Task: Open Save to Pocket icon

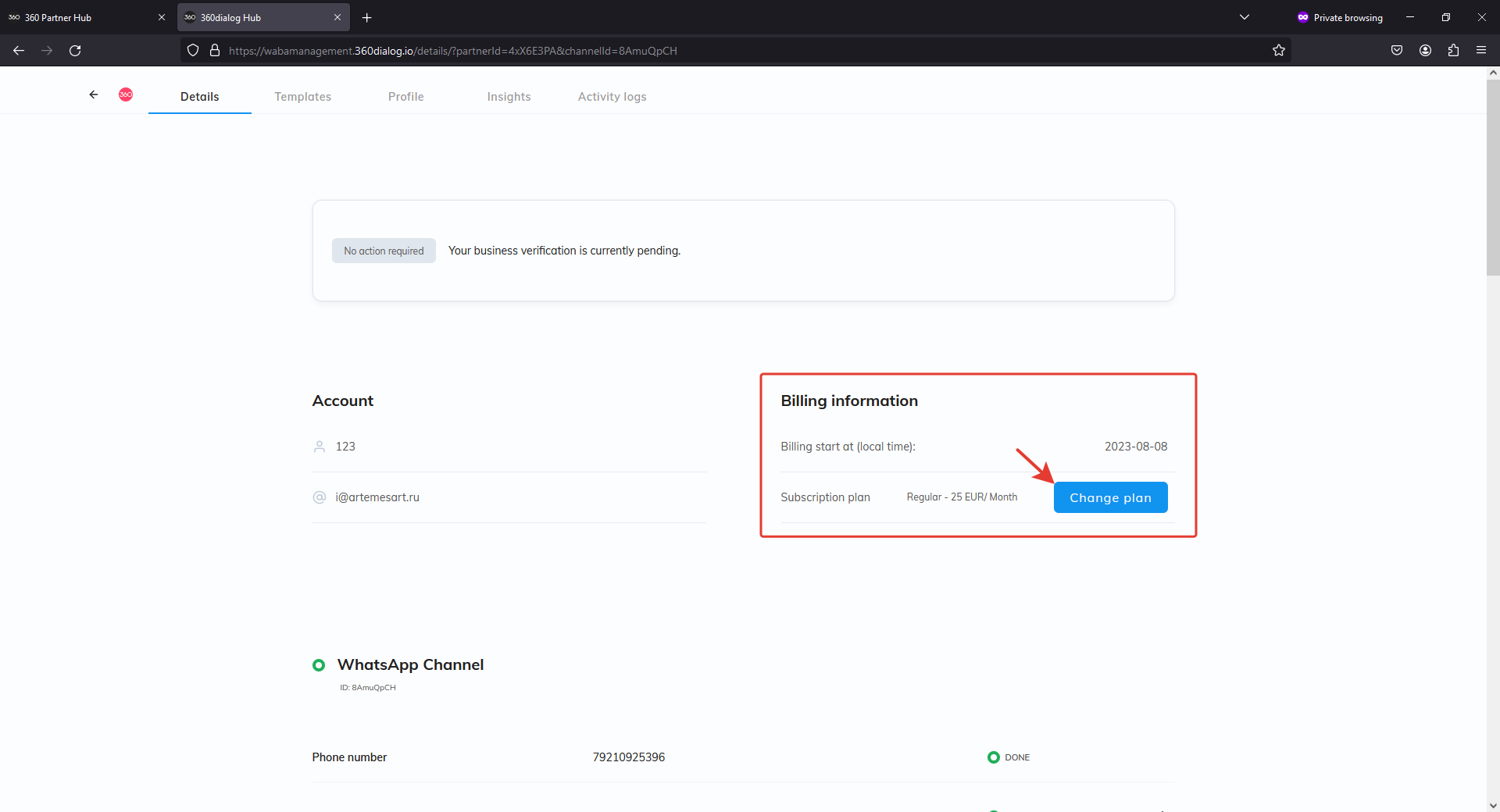Action: tap(1397, 51)
